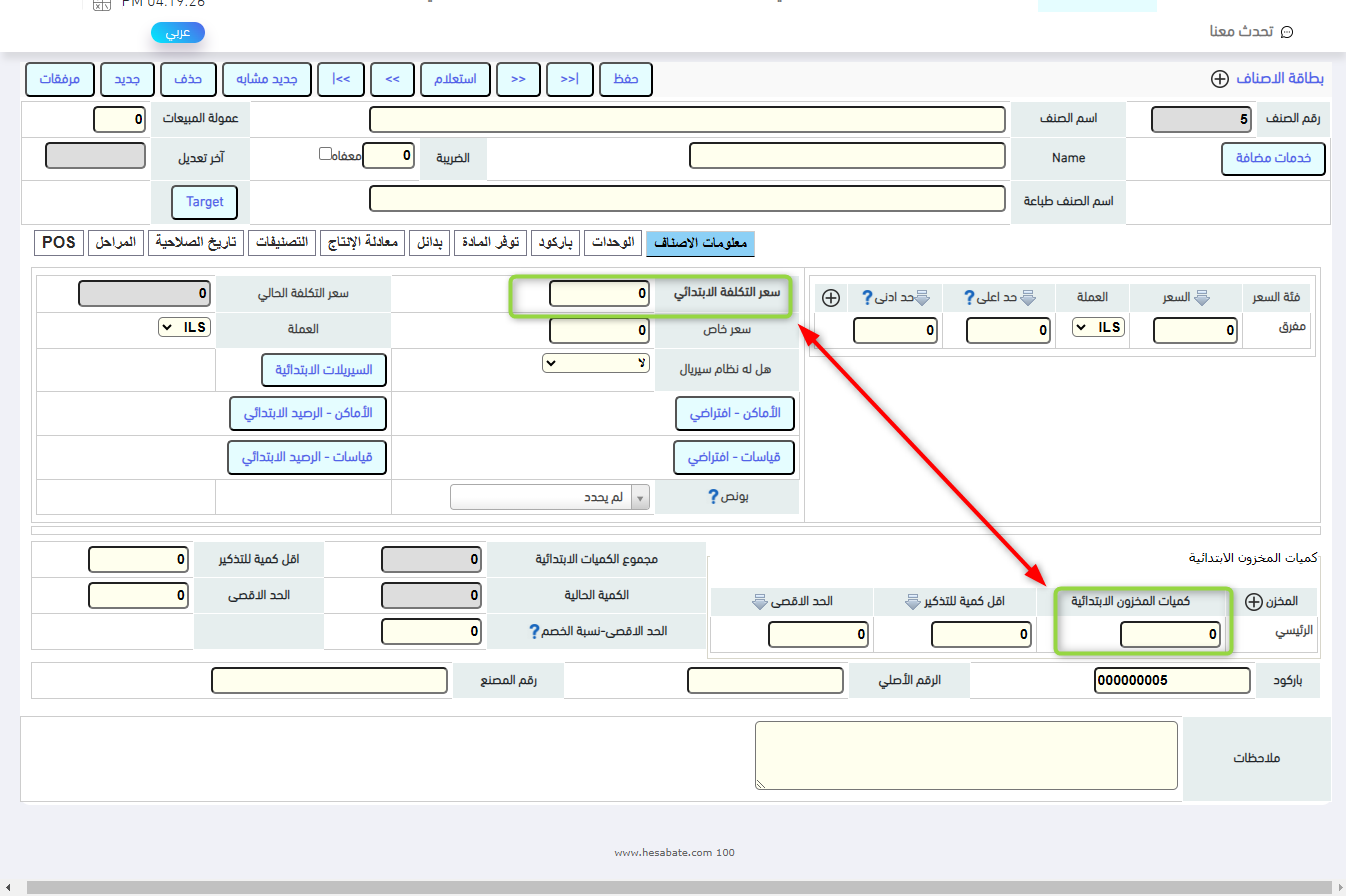Toggle the عربي language switch
This screenshot has height=896, width=1346.
pyautogui.click(x=177, y=33)
